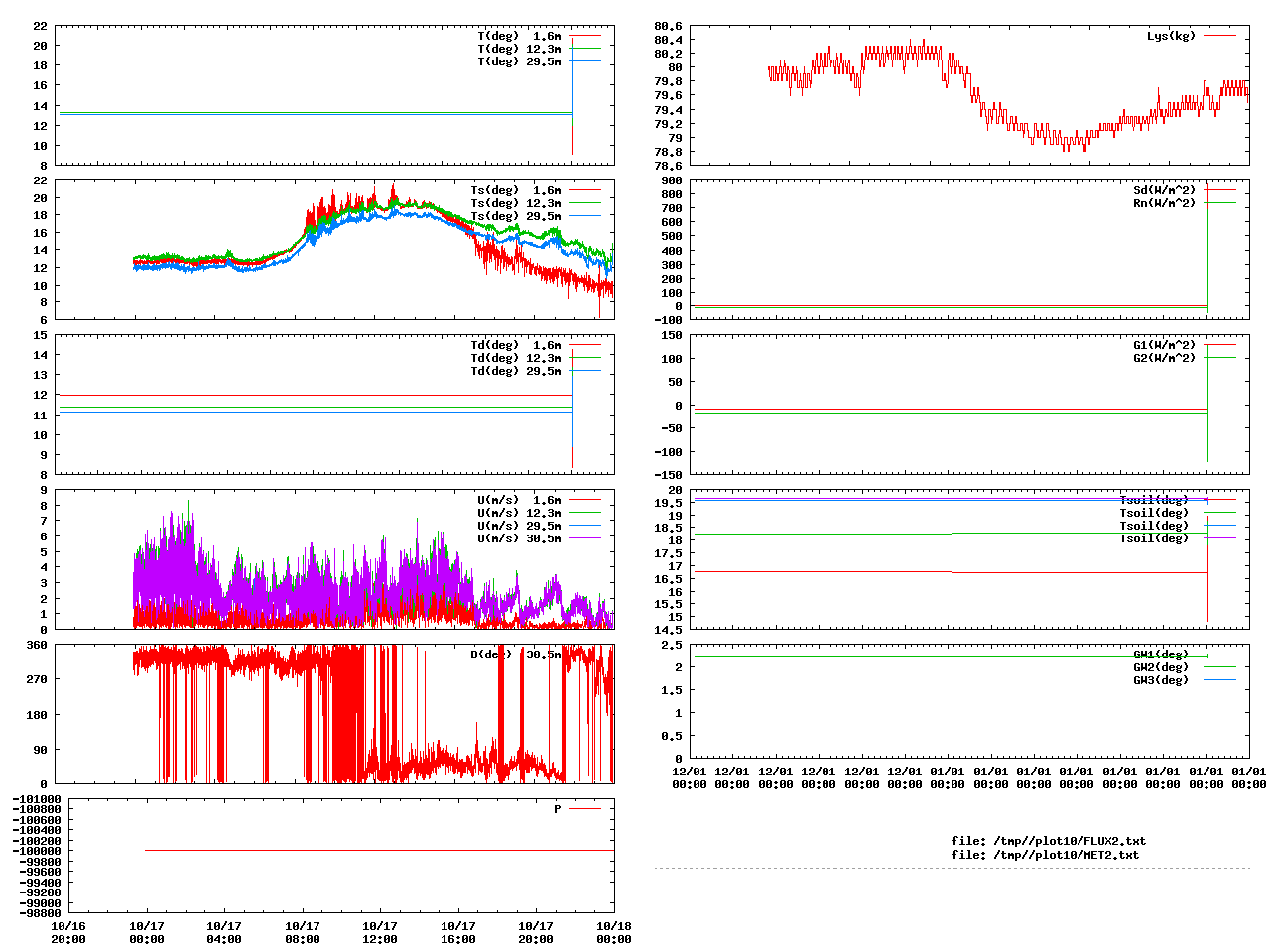Select the G2(W/m^2) legend label
This screenshot has height=952, width=1270.
1165,358
